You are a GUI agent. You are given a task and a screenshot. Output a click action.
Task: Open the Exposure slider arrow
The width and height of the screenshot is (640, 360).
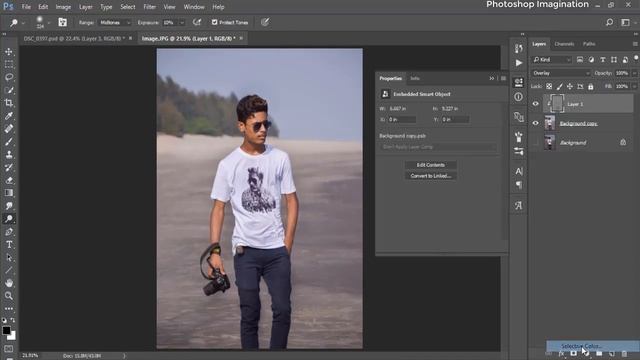(182, 23)
